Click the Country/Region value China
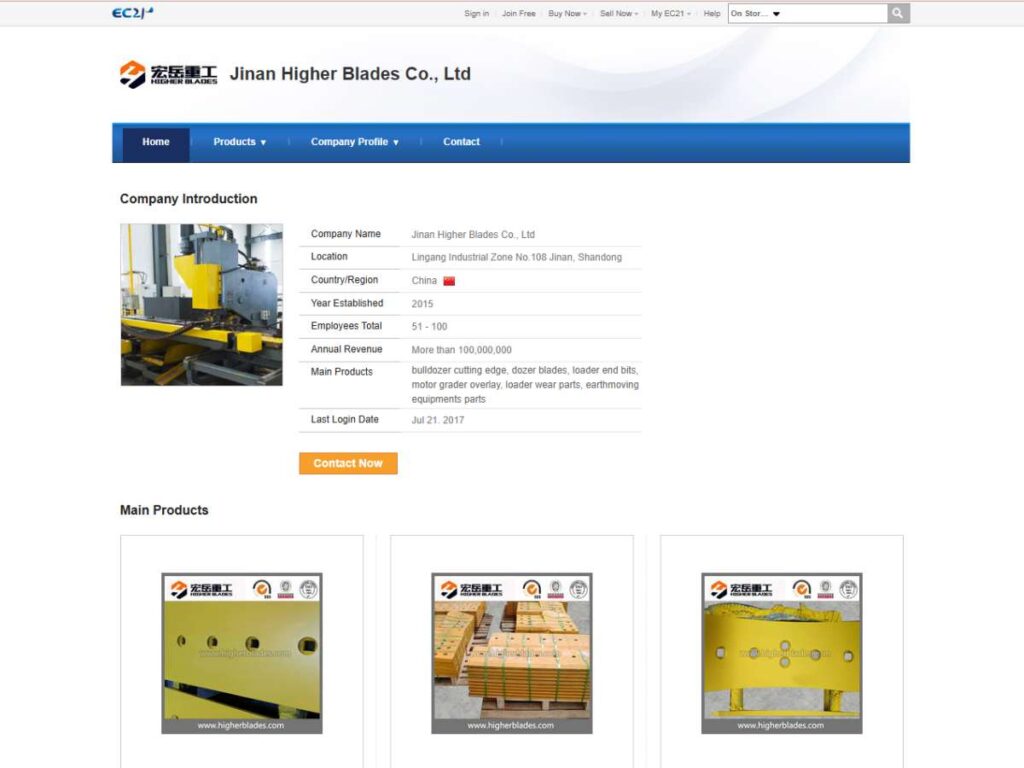 coord(424,281)
